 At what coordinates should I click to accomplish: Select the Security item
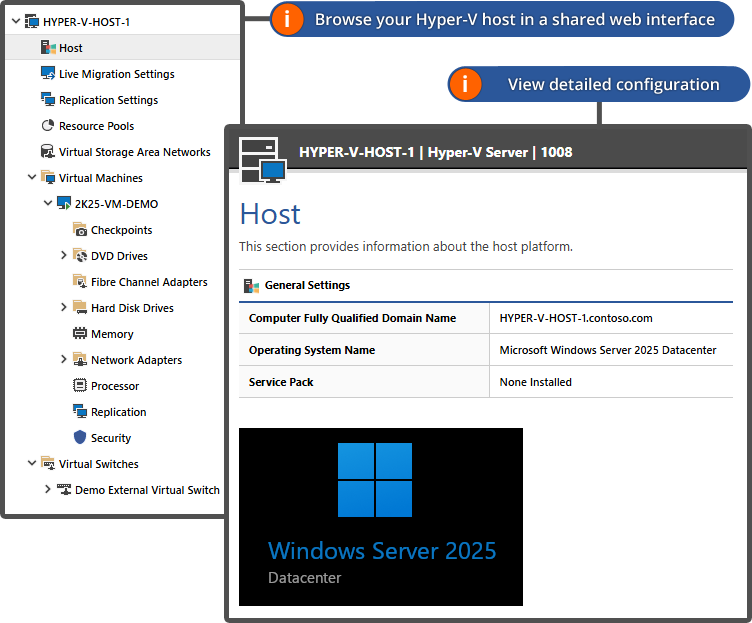pos(111,438)
